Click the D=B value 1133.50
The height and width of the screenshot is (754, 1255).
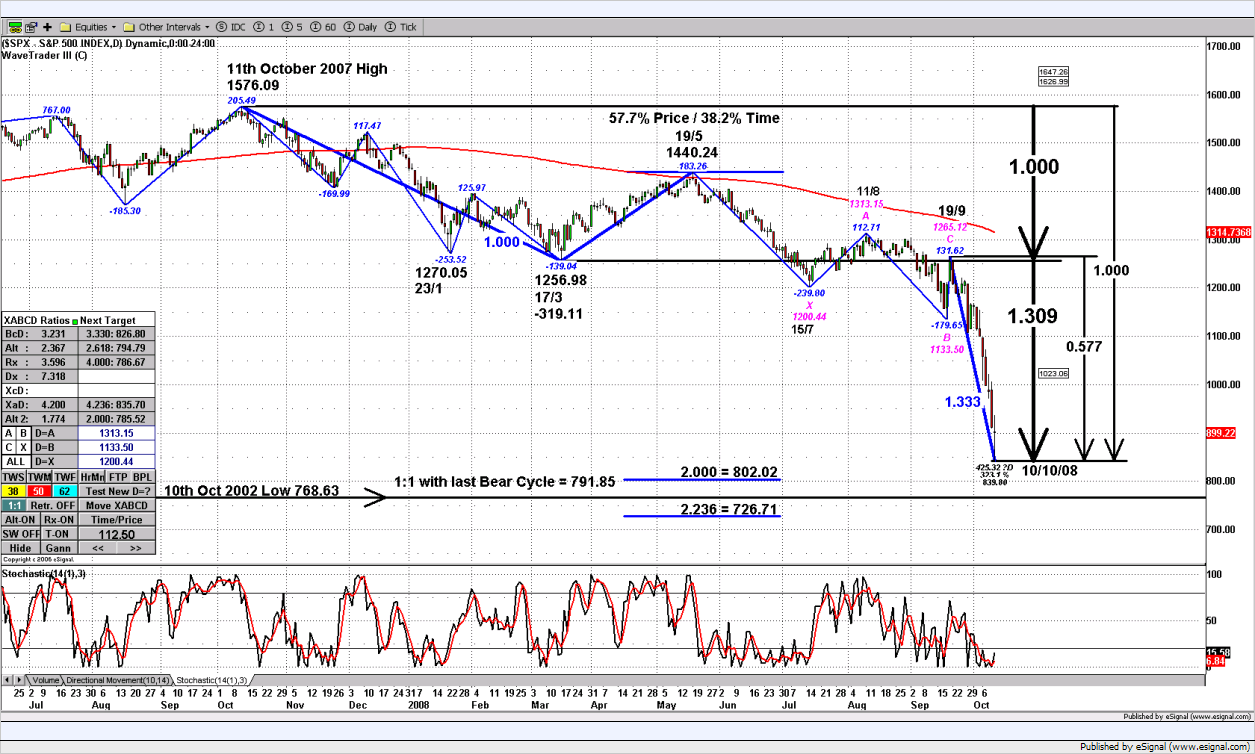click(x=117, y=447)
